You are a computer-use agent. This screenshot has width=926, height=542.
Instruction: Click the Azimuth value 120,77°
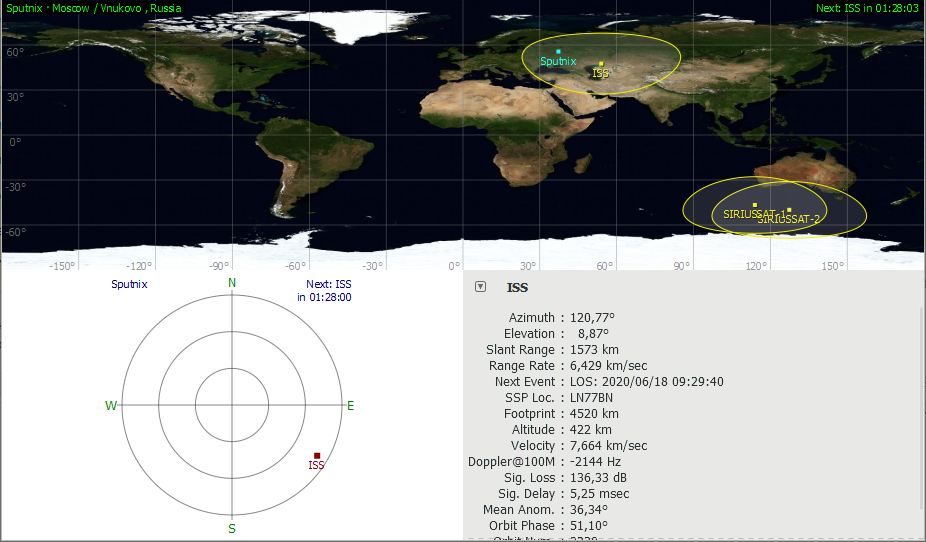coord(592,318)
